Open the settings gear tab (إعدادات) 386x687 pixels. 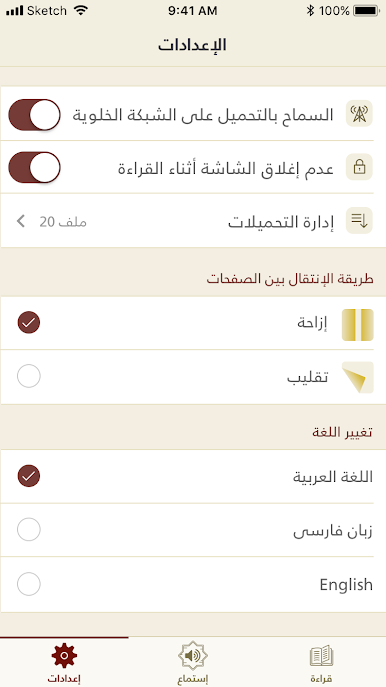pyautogui.click(x=64, y=664)
